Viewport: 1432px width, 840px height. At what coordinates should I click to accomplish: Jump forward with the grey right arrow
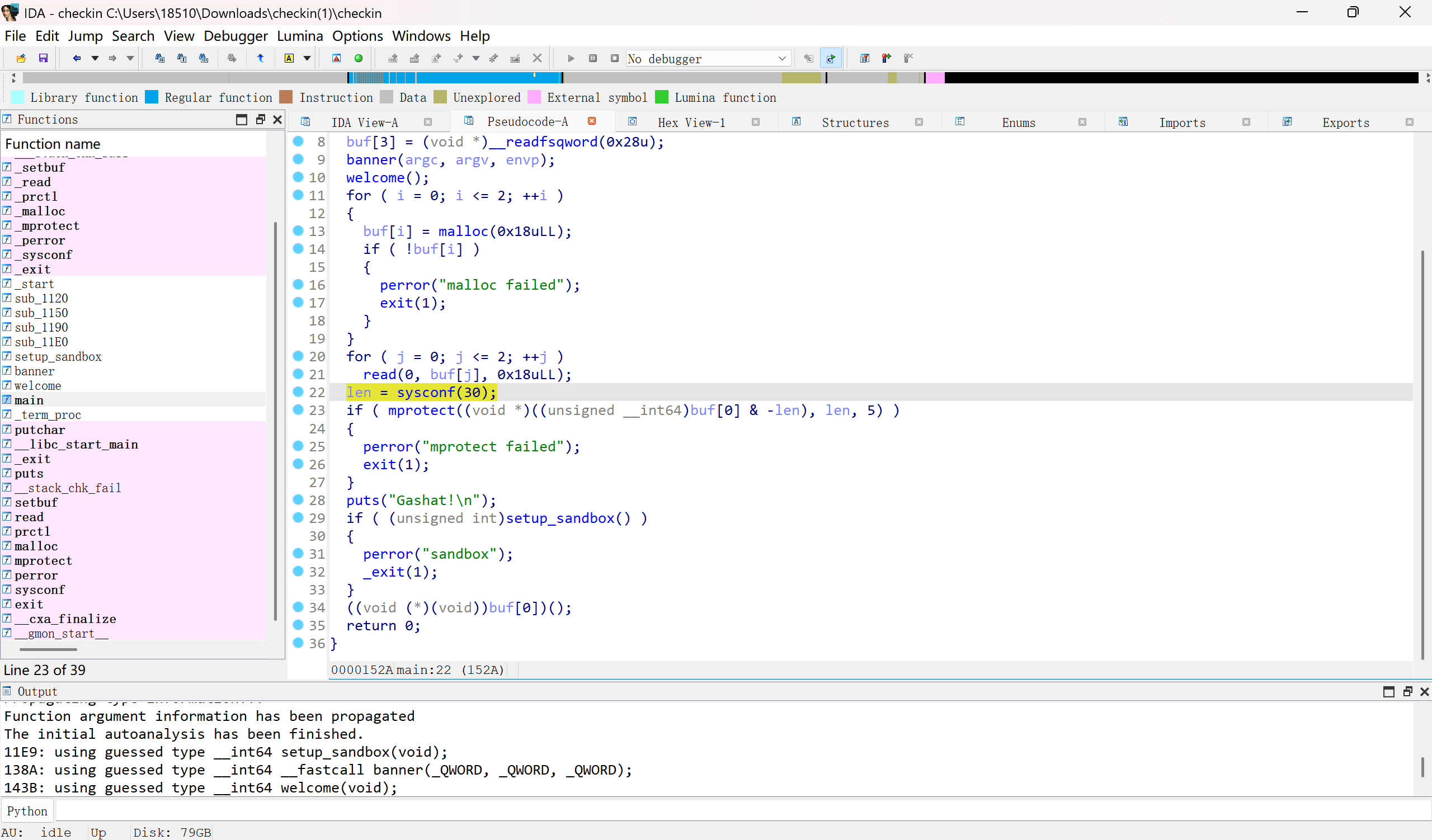click(x=112, y=58)
